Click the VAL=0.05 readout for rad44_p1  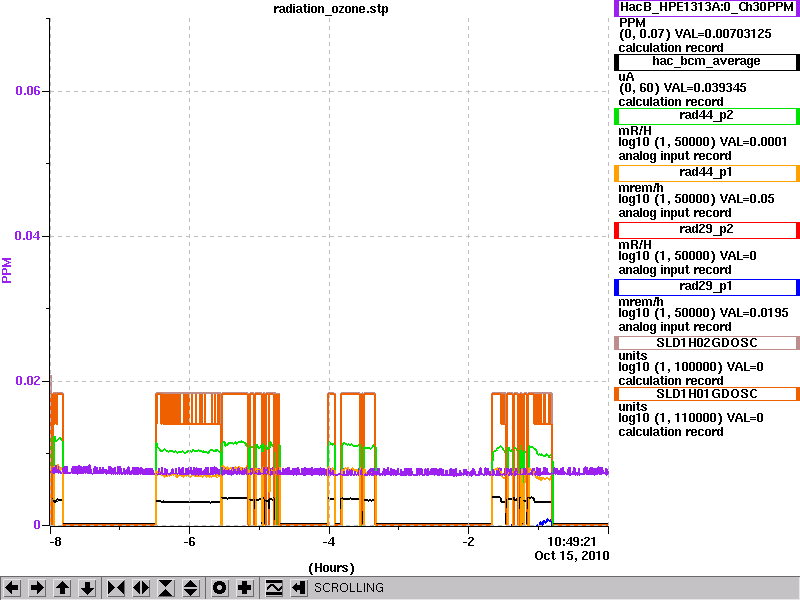[747, 199]
